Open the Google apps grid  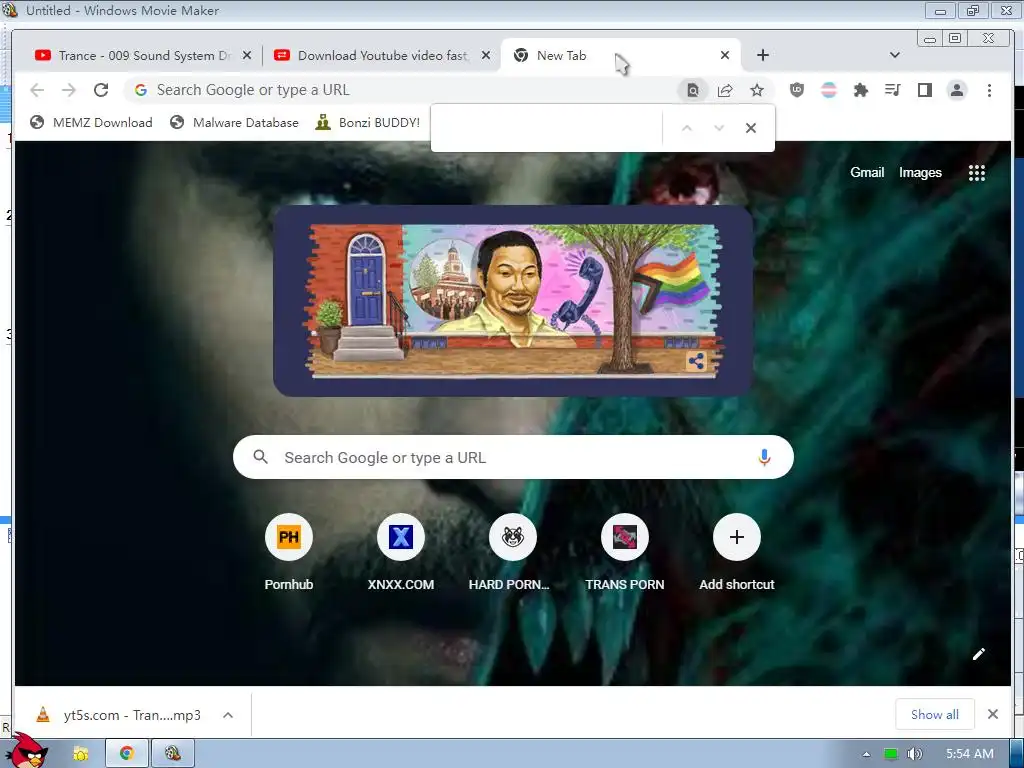(977, 172)
